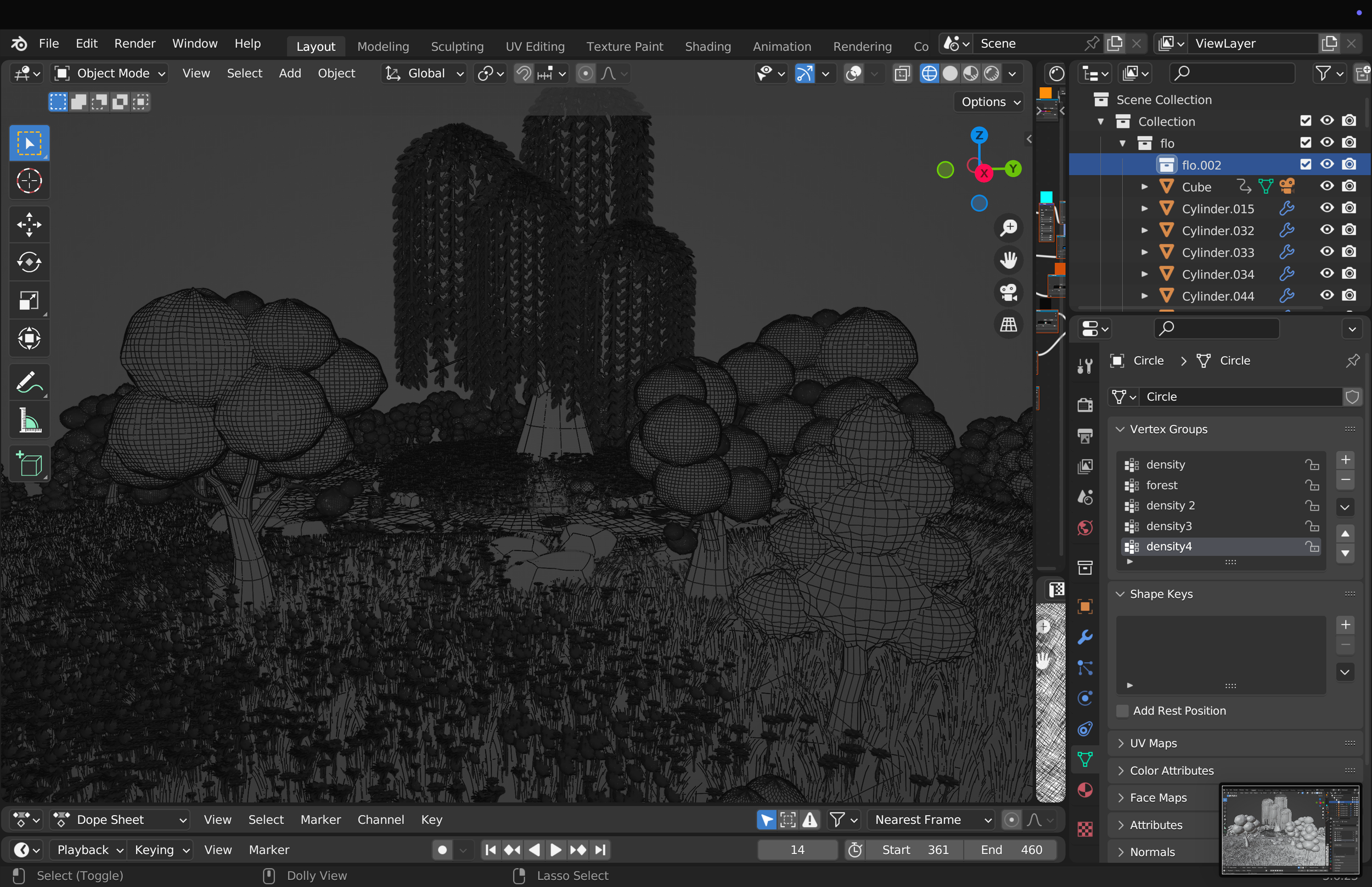The image size is (1372, 887).
Task: Click the Add Cube tool
Action: (29, 464)
